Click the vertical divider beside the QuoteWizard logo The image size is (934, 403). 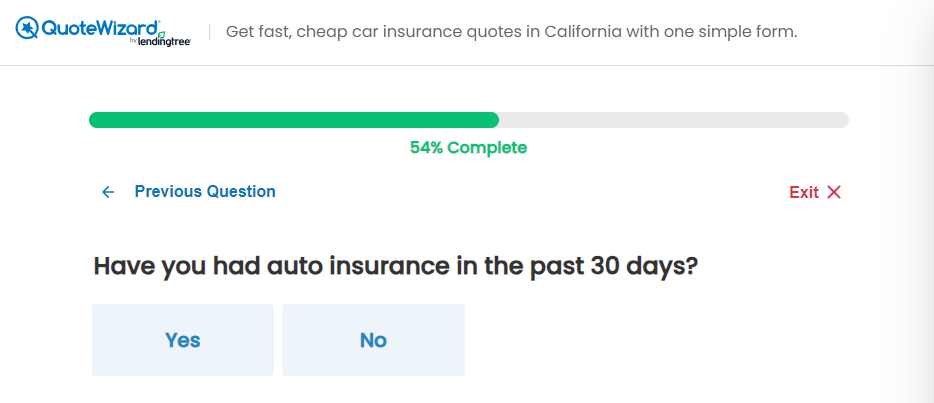[x=209, y=32]
